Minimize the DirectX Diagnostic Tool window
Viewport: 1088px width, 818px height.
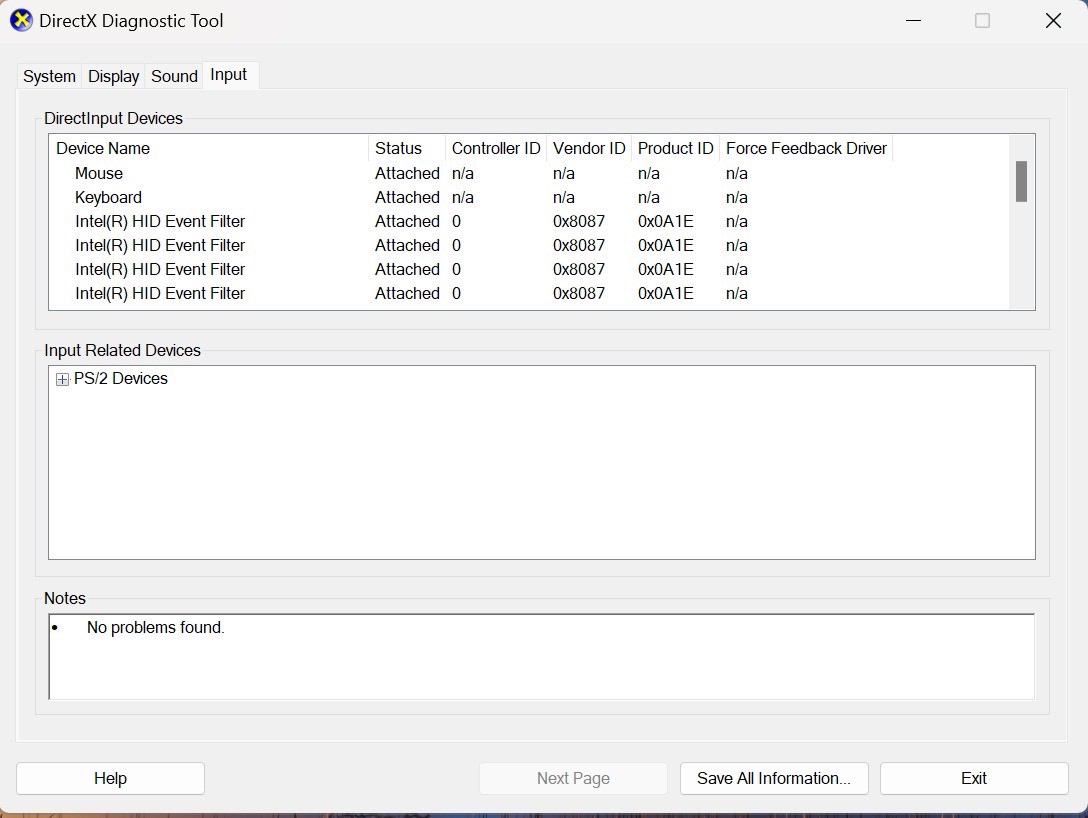click(x=913, y=21)
